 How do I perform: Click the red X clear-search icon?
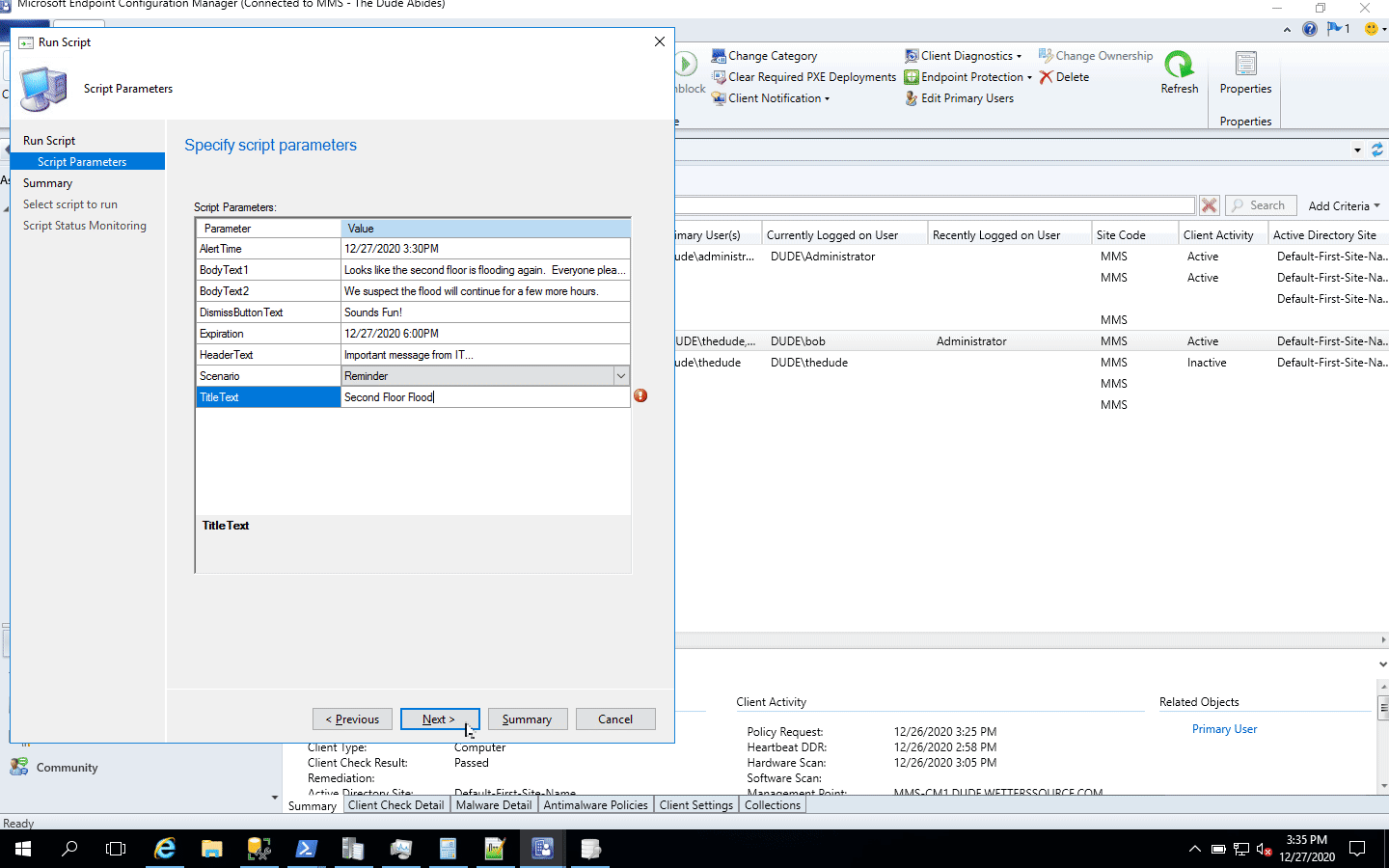point(1209,205)
